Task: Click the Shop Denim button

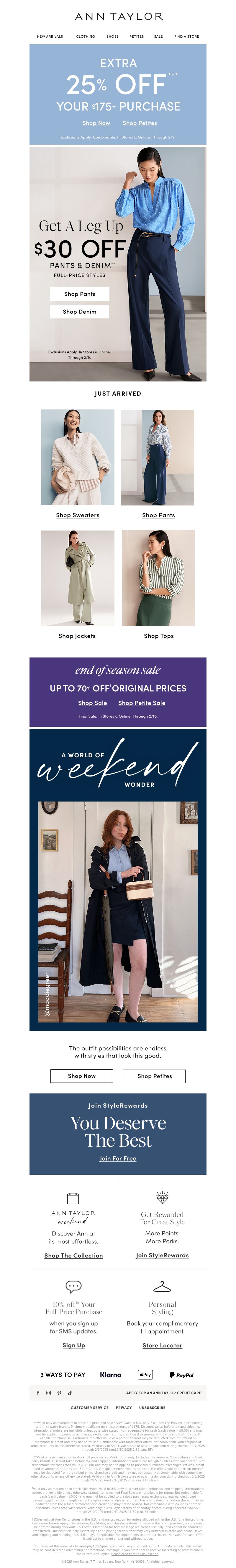Action: [x=79, y=312]
